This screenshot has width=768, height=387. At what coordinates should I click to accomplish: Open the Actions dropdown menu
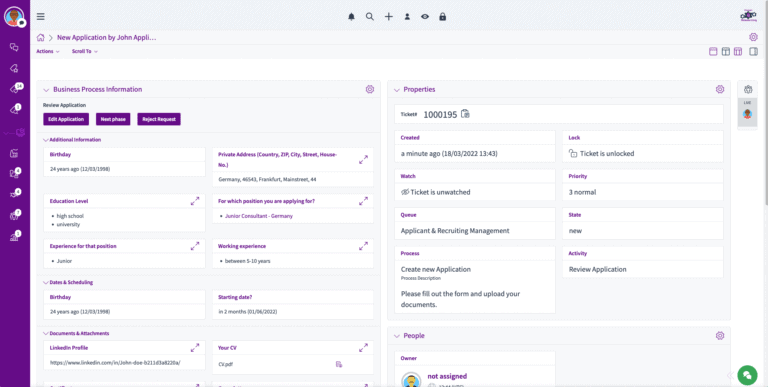[x=48, y=51]
